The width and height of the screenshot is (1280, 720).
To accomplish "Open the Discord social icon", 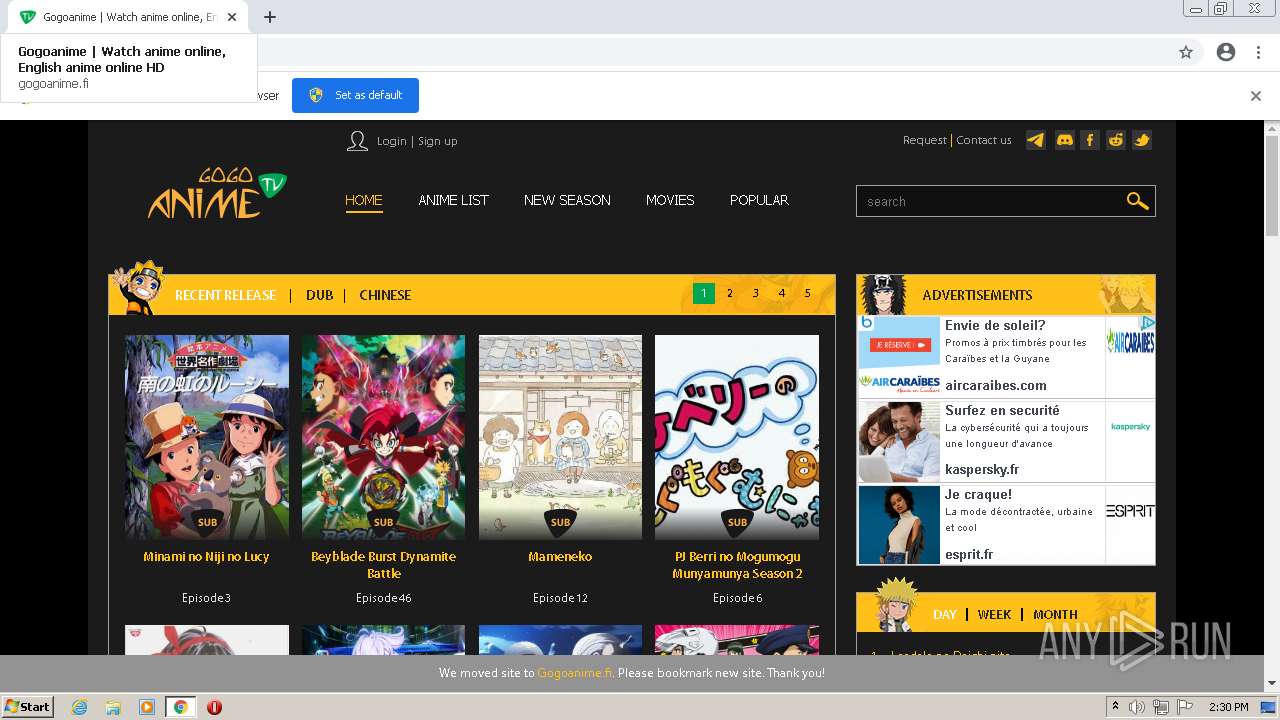I will tap(1064, 140).
